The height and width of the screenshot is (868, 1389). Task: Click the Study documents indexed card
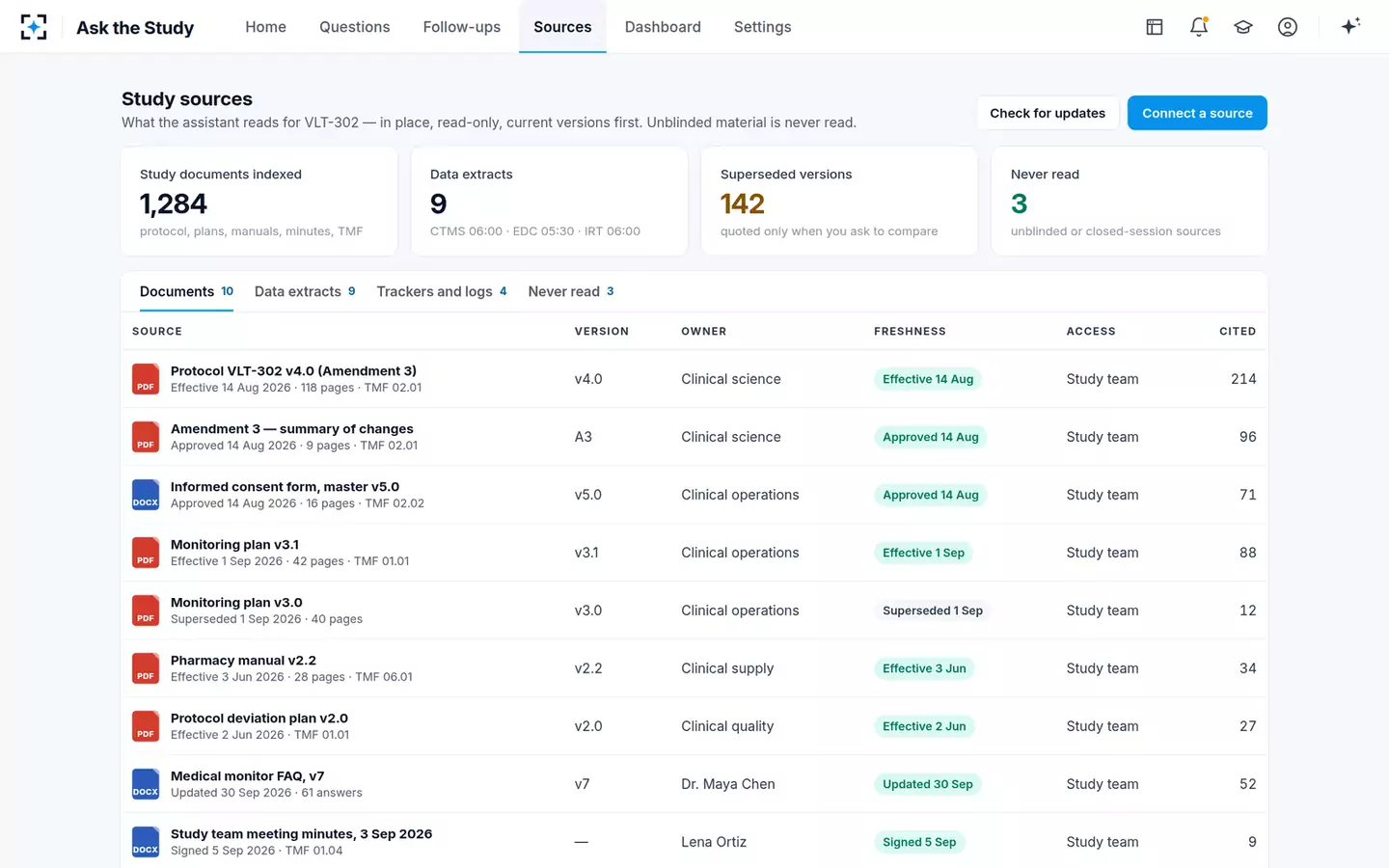click(x=259, y=201)
